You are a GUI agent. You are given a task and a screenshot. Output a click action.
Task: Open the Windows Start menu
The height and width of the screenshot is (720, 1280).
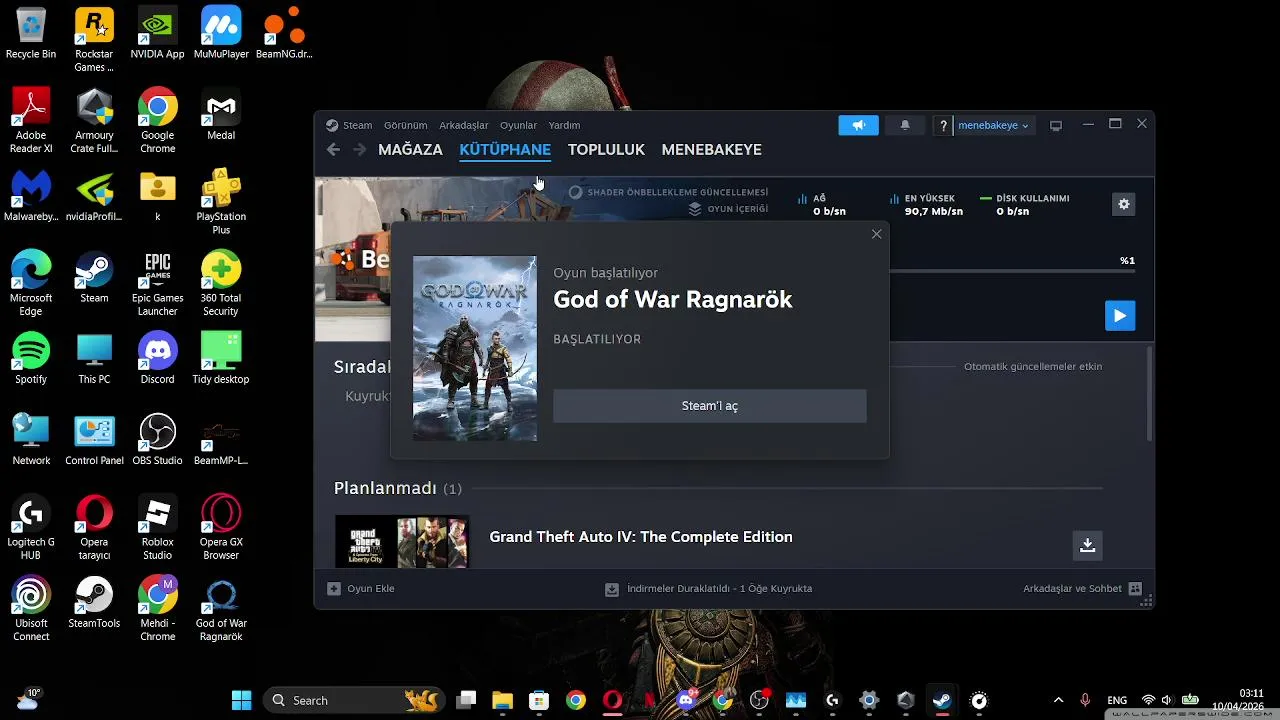241,700
